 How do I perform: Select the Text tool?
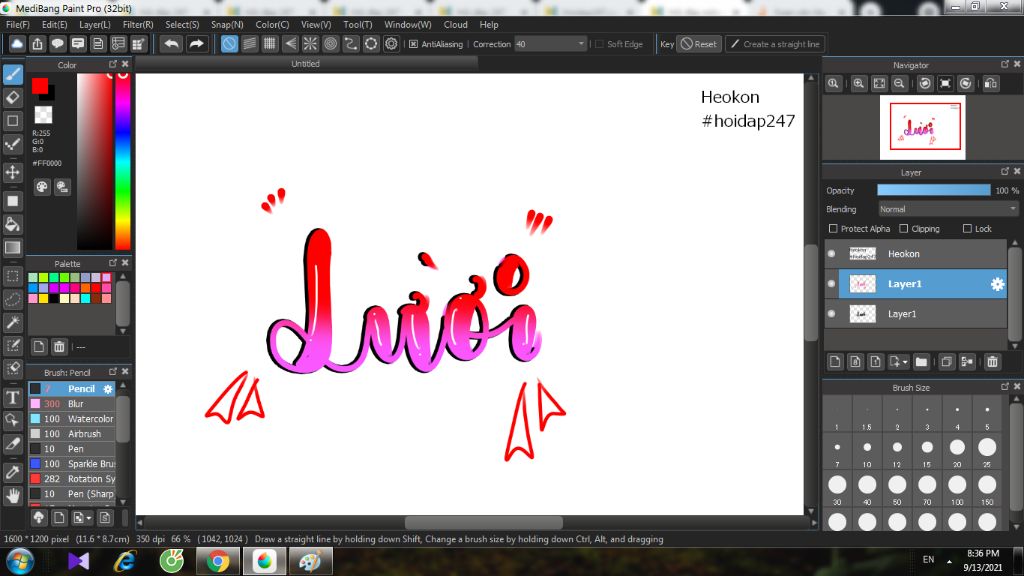pyautogui.click(x=12, y=397)
